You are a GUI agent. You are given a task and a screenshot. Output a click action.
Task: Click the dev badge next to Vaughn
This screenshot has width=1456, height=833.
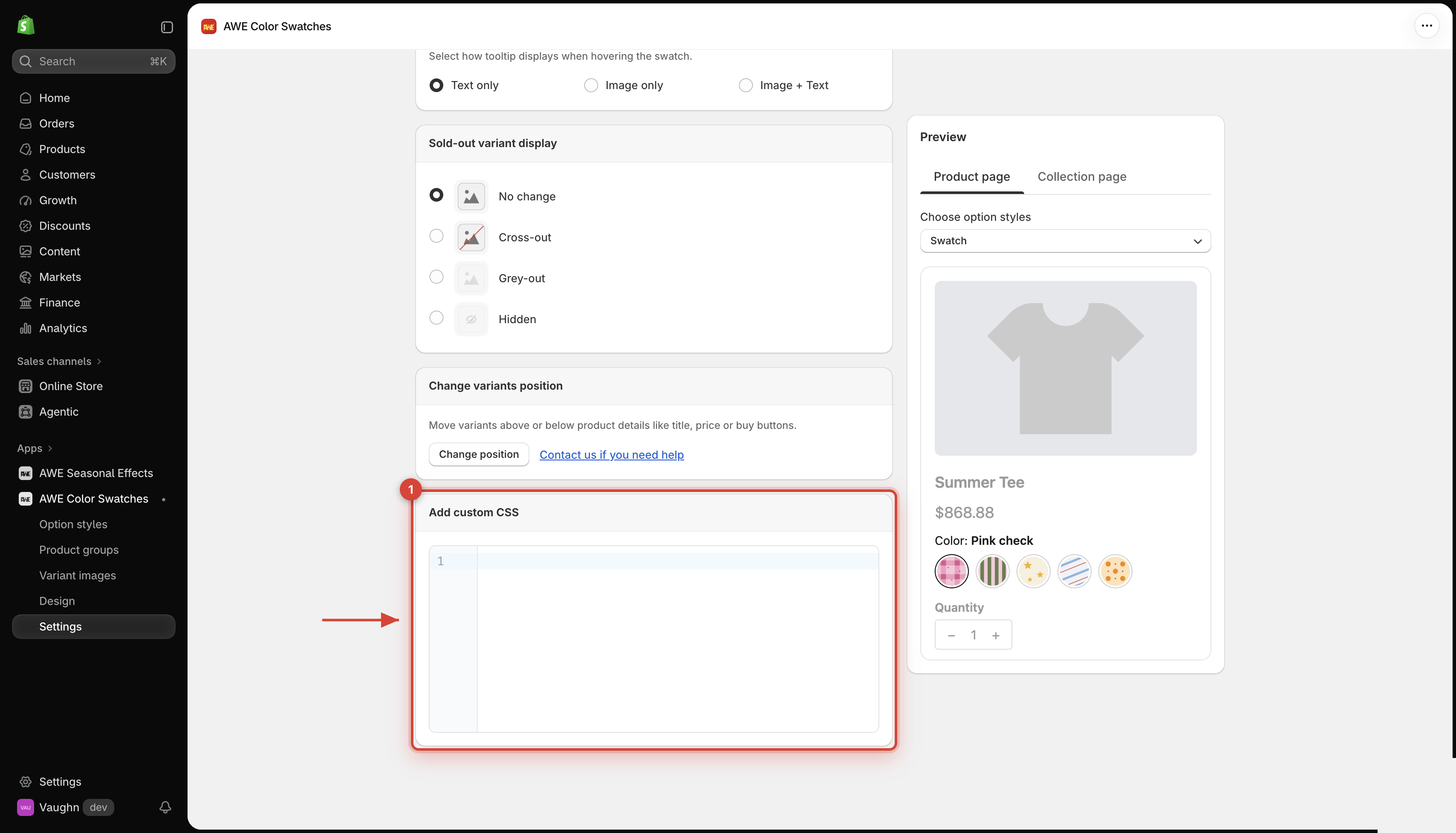coord(98,807)
